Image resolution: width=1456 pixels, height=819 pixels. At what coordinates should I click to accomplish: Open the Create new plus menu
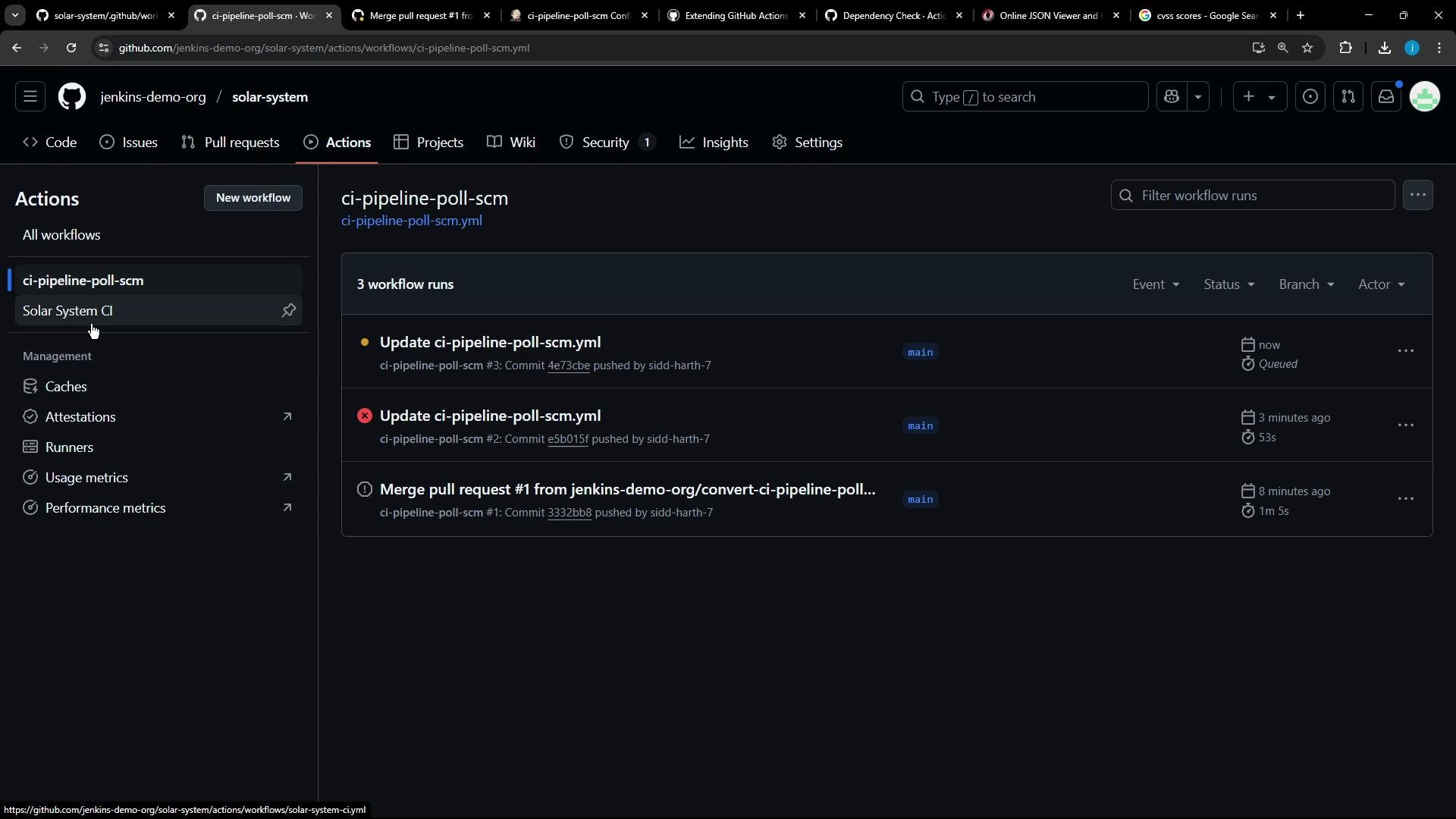coord(1259,97)
